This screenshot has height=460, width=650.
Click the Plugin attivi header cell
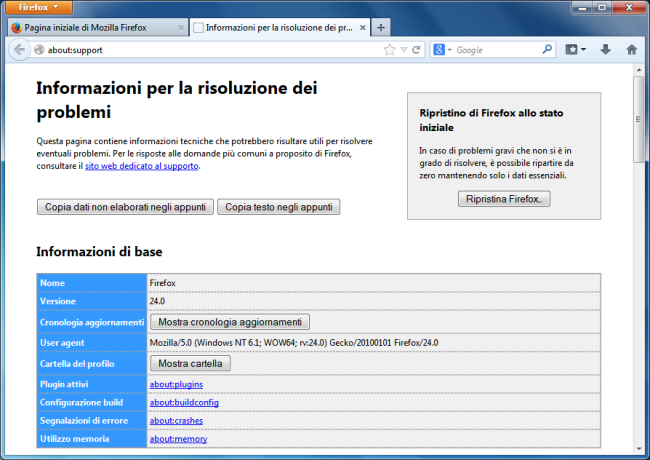point(92,384)
